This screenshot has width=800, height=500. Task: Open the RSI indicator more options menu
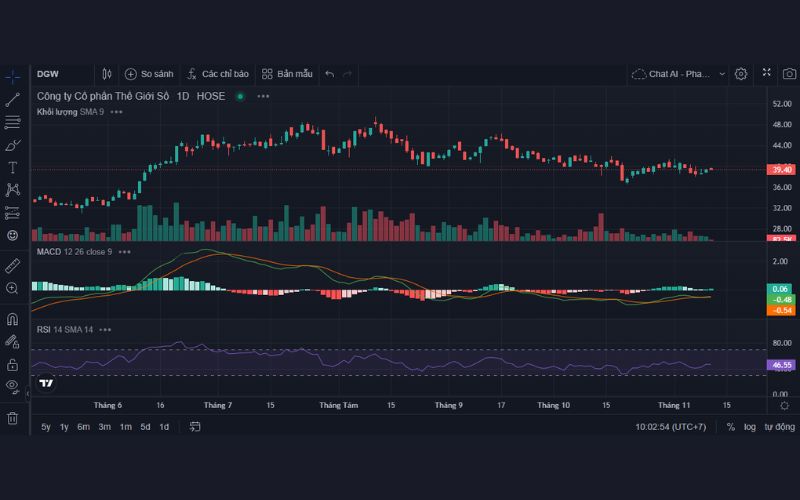click(105, 329)
